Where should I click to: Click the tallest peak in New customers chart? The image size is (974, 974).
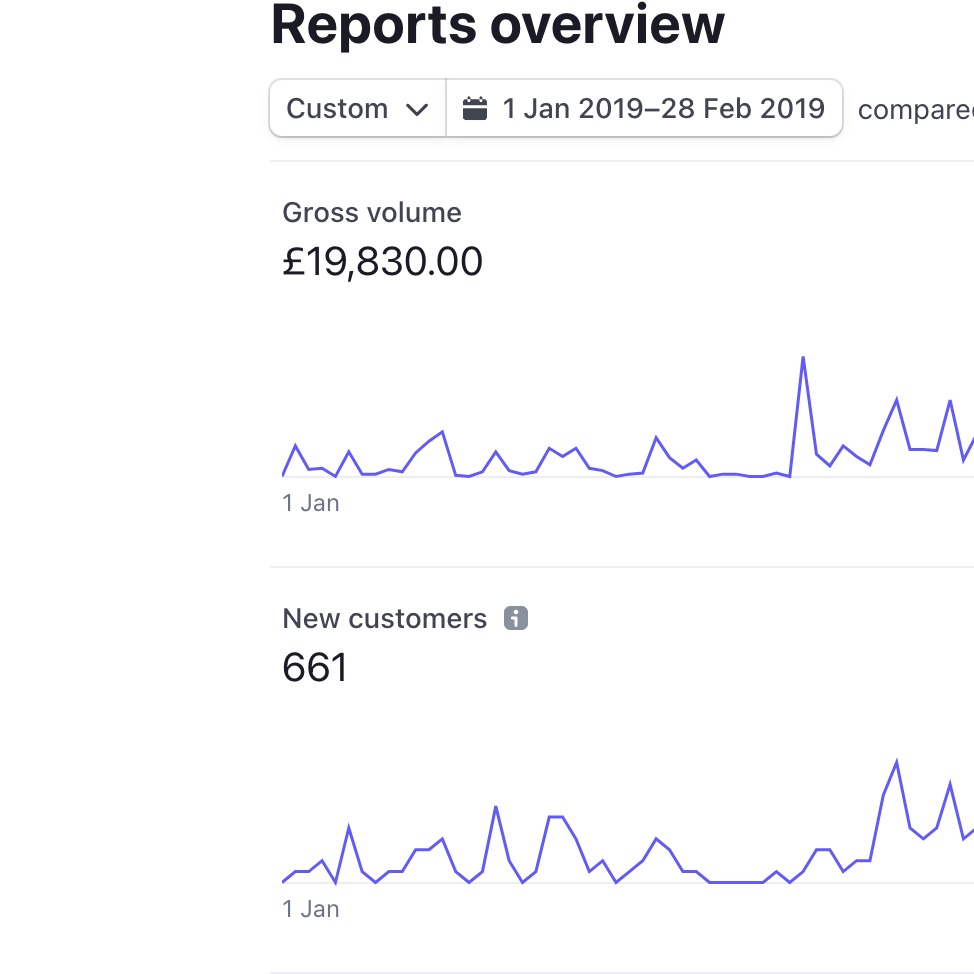[x=896, y=762]
